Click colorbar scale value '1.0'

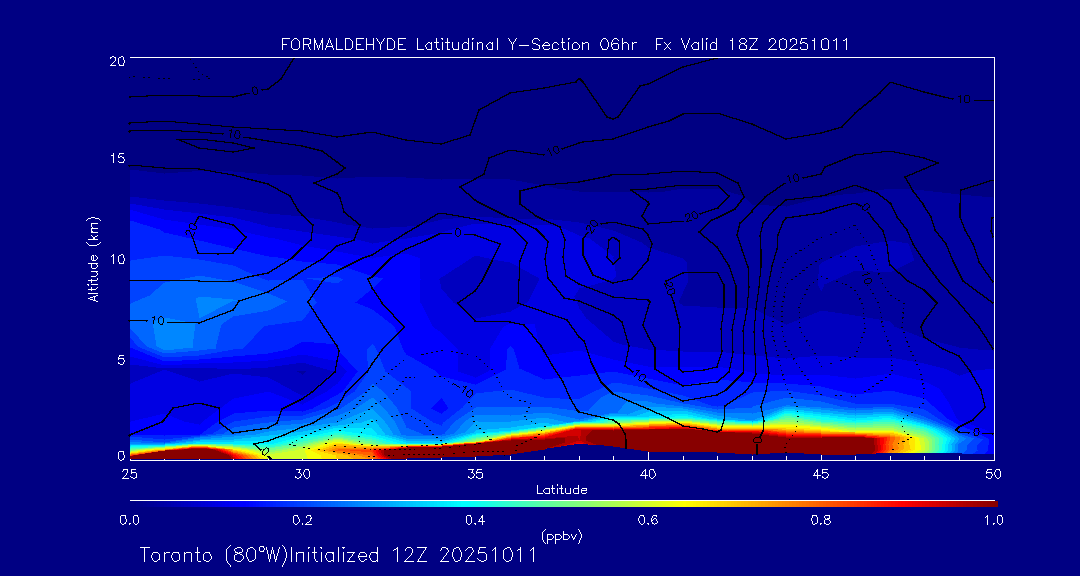[993, 520]
